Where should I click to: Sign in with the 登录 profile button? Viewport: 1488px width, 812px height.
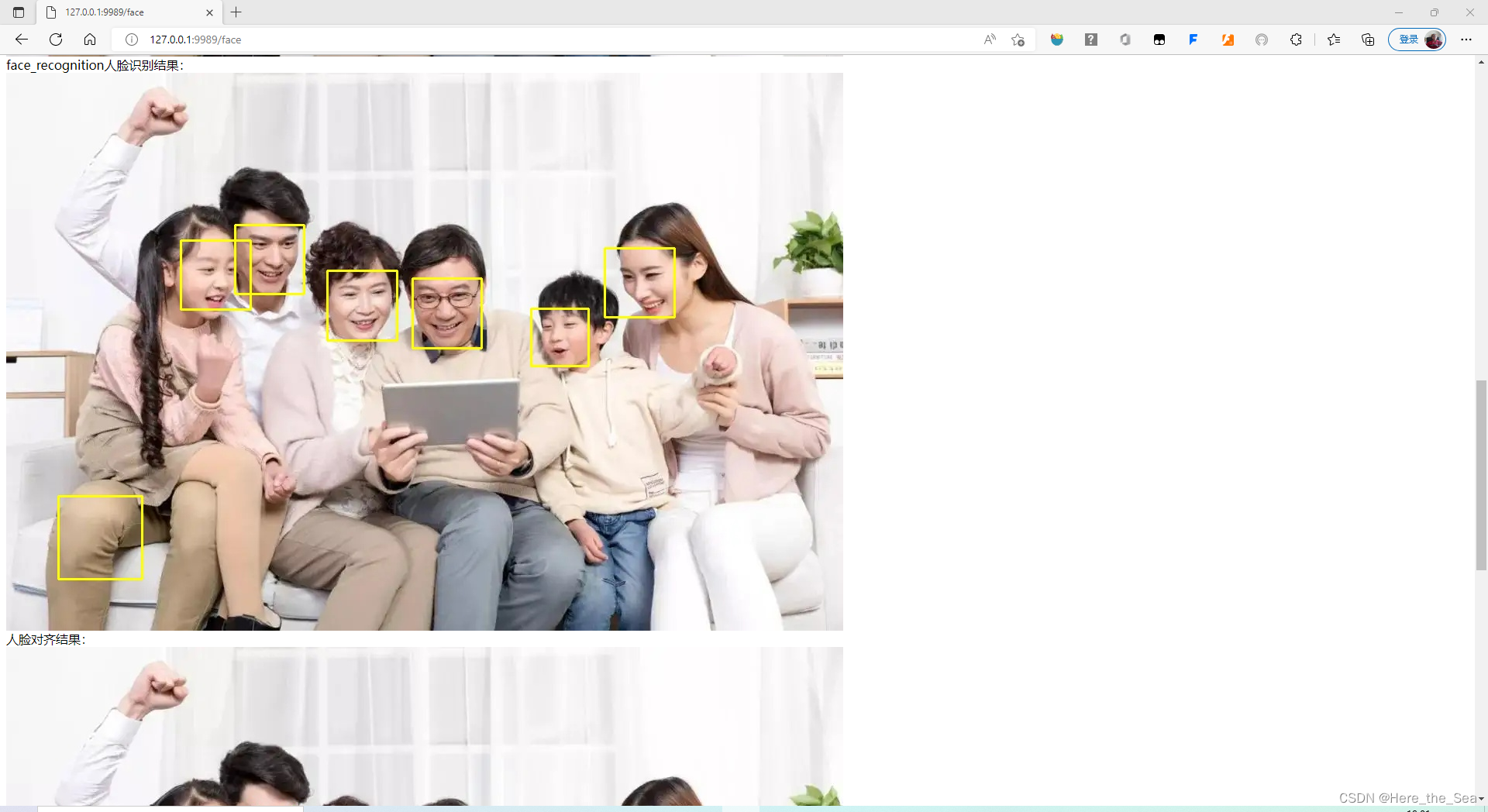pos(1417,40)
